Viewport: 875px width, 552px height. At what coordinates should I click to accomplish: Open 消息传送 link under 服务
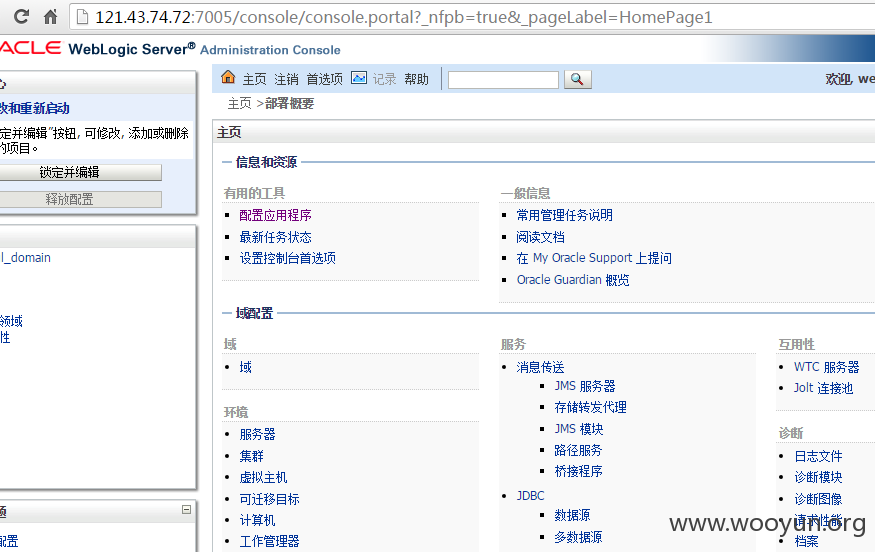pyautogui.click(x=540, y=367)
